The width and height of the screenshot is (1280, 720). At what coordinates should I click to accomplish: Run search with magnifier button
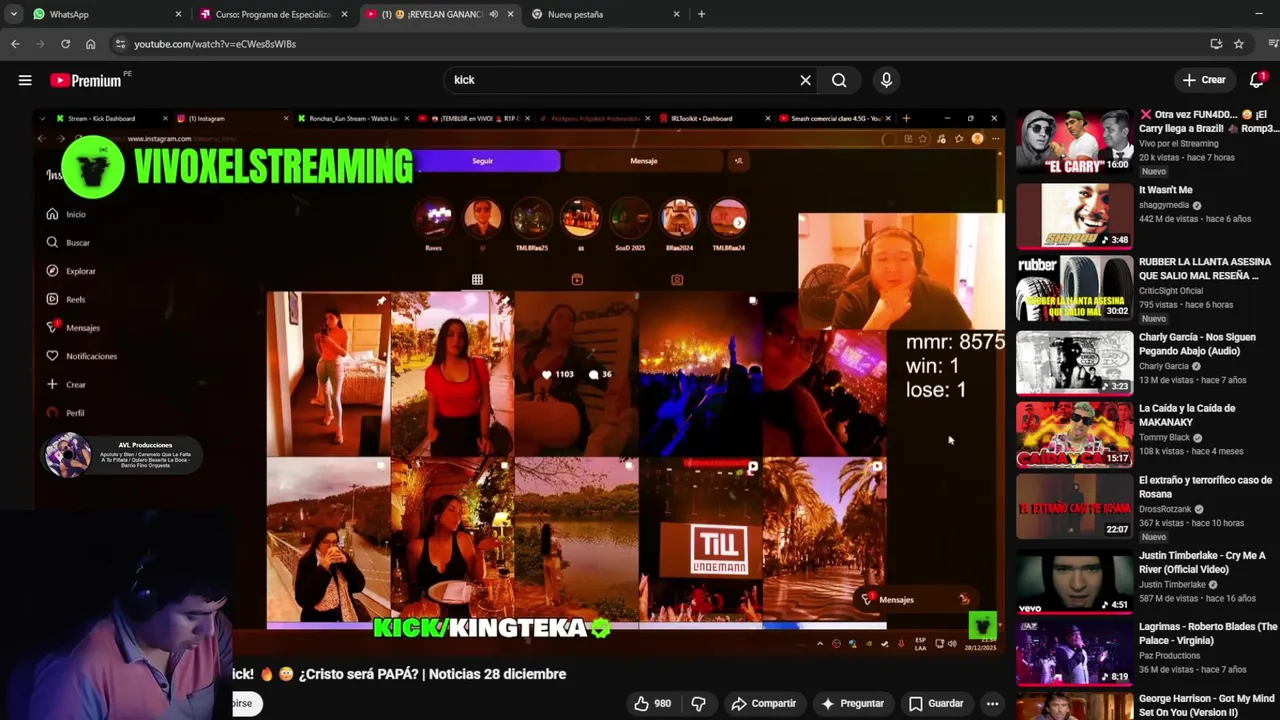point(839,80)
